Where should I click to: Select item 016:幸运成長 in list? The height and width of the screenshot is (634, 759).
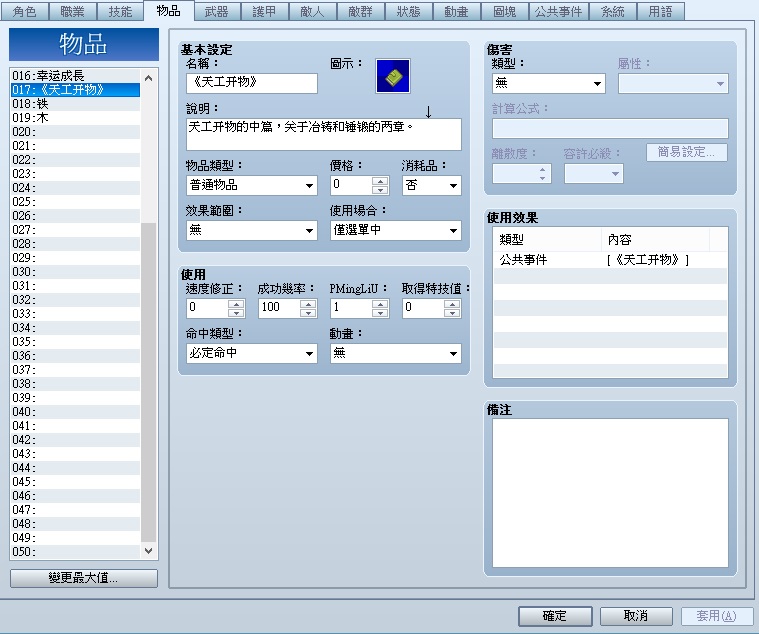(76, 75)
